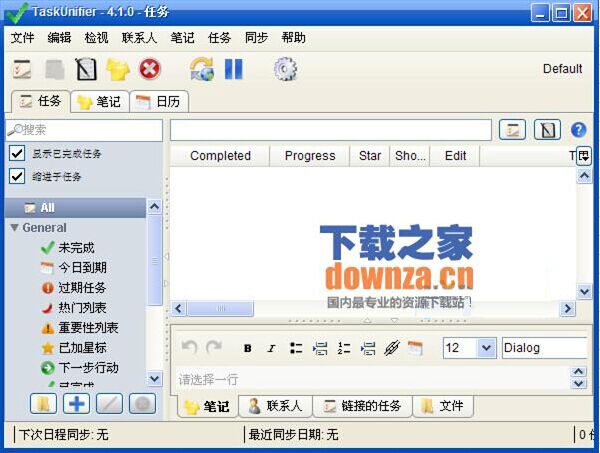Open the 链接的任务 tab
This screenshot has width=600, height=453.
point(362,406)
